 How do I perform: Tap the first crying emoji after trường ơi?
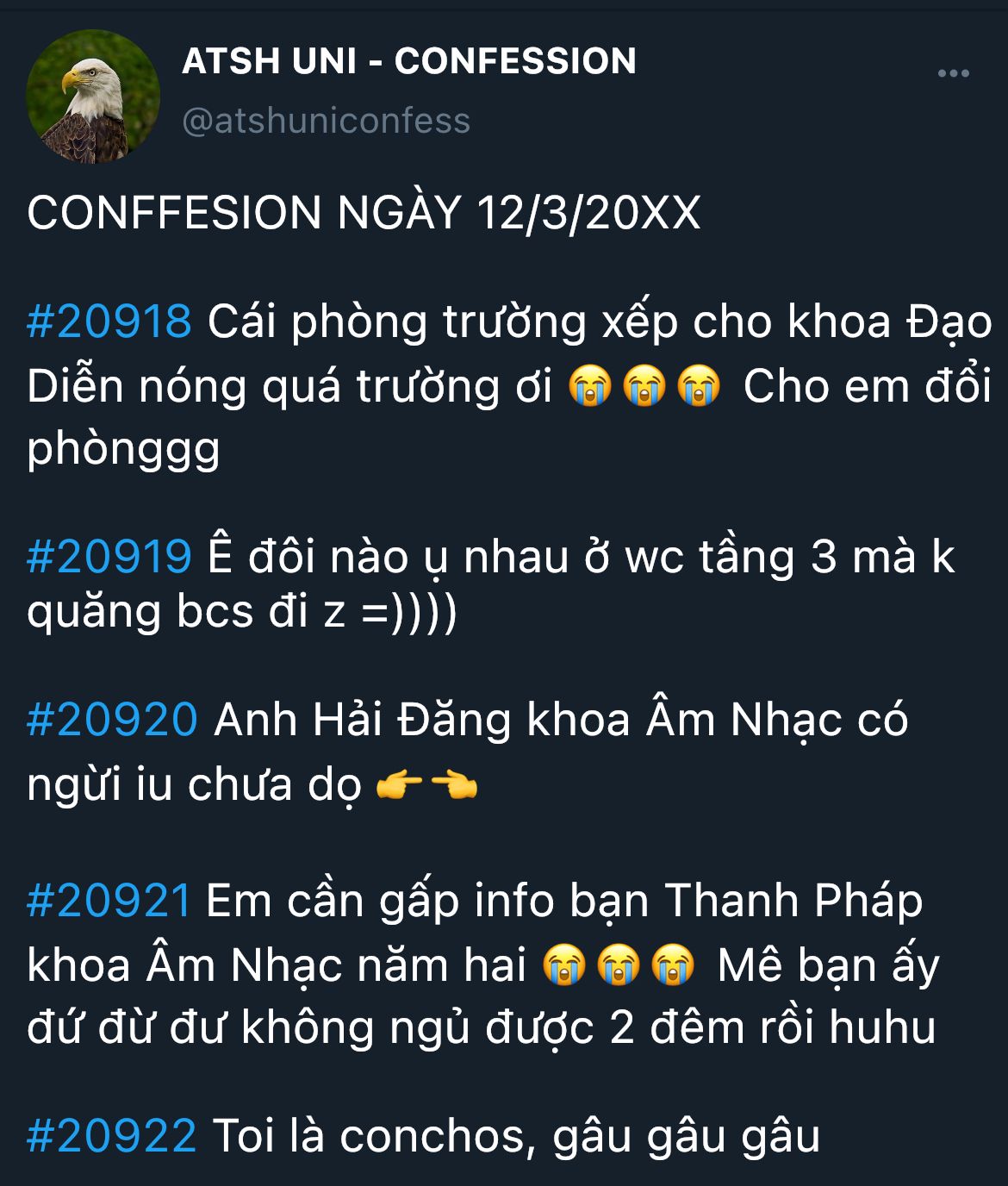590,386
